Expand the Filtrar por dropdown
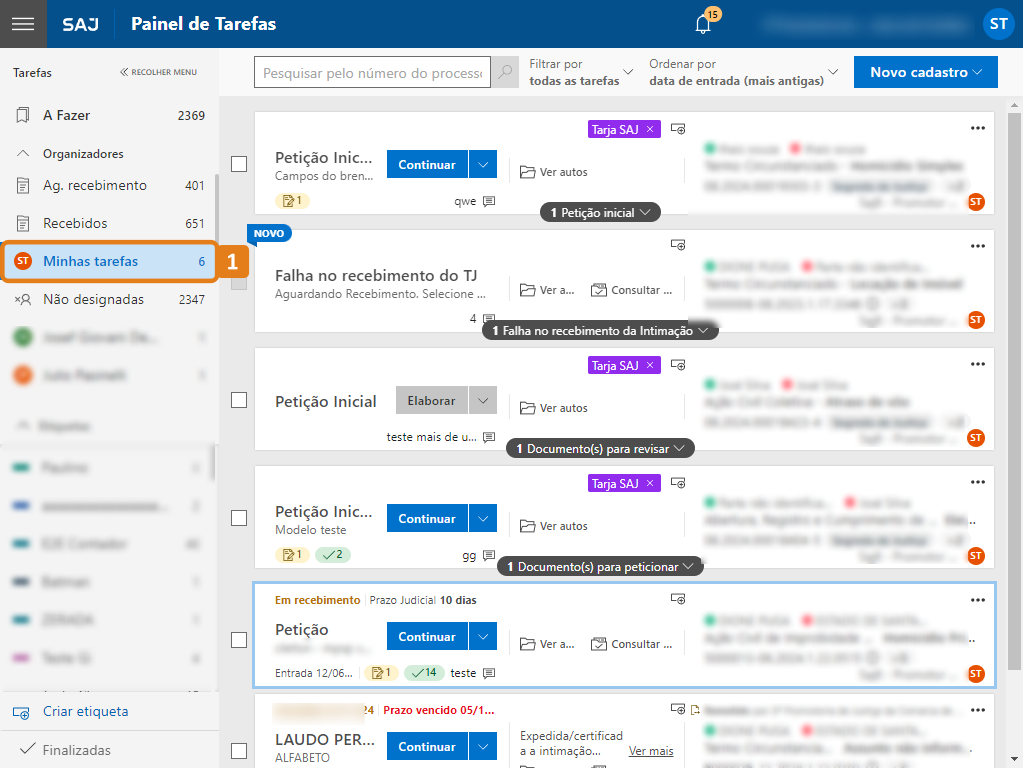Viewport: 1023px width, 768px height. point(581,72)
